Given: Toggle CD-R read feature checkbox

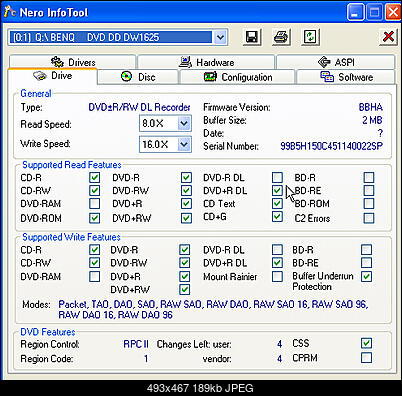Looking at the screenshot, I should [95, 177].
